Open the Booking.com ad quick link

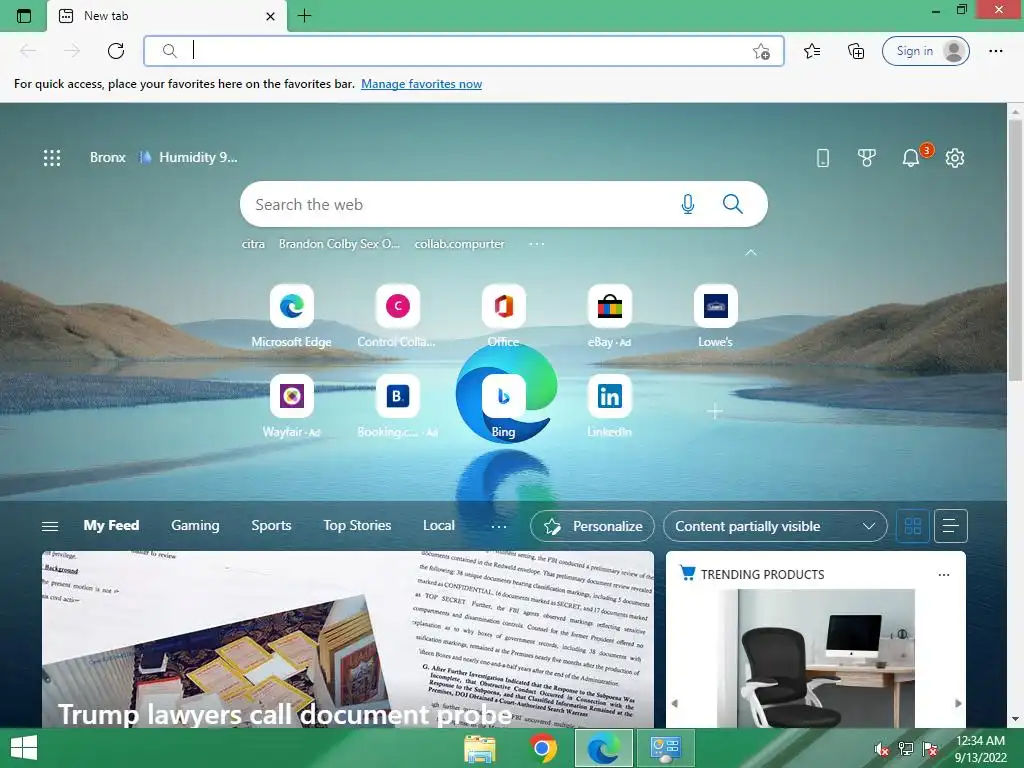397,406
